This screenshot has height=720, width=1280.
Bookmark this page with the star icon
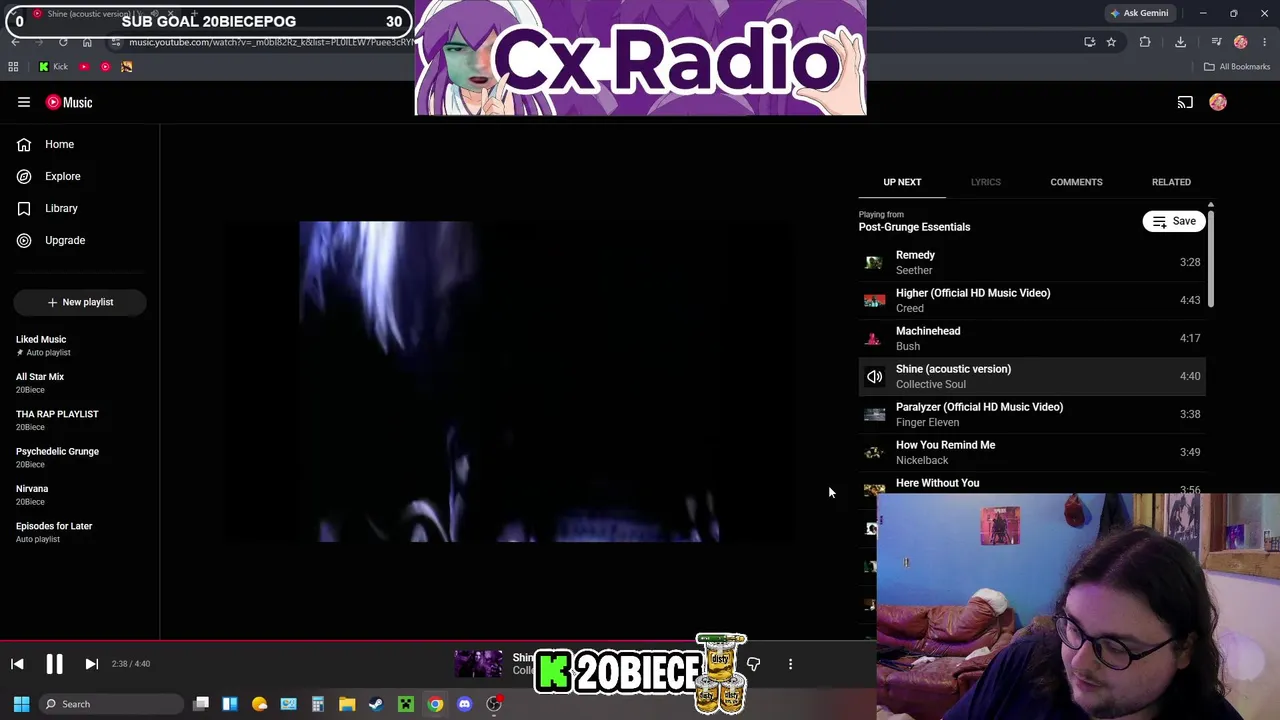click(1111, 42)
